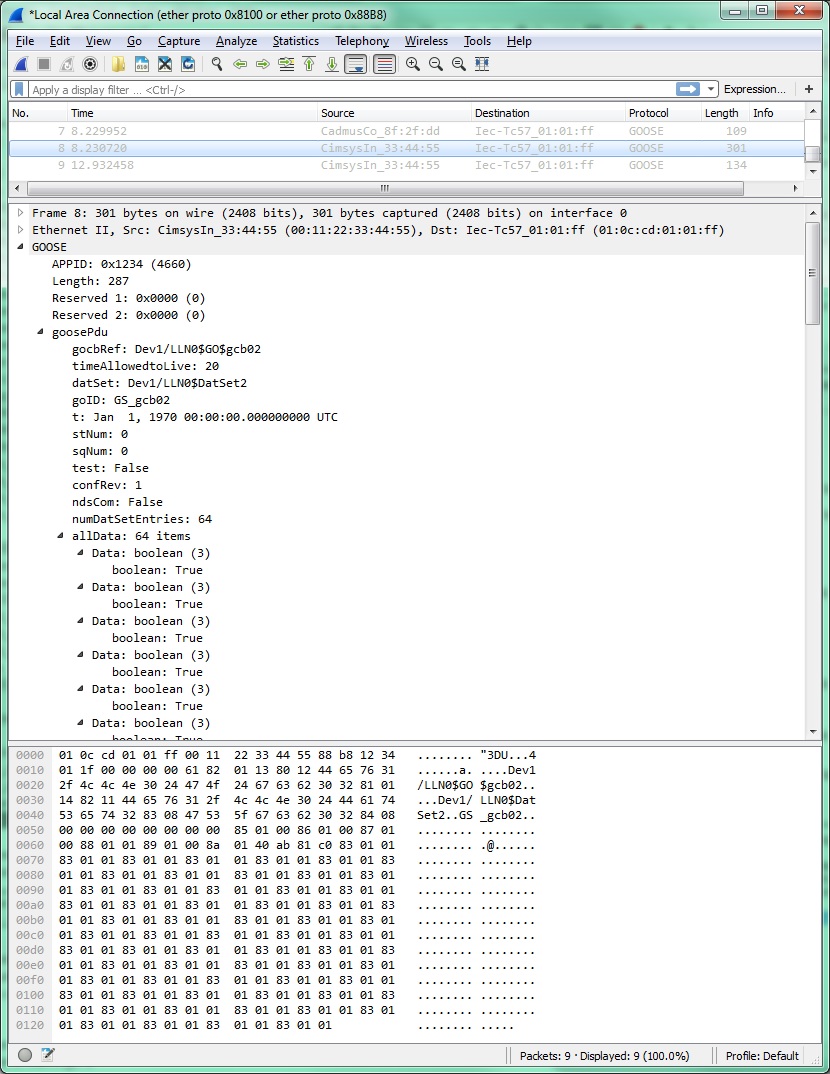Zoom out the main window text
This screenshot has height=1074, width=830.
pyautogui.click(x=436, y=64)
